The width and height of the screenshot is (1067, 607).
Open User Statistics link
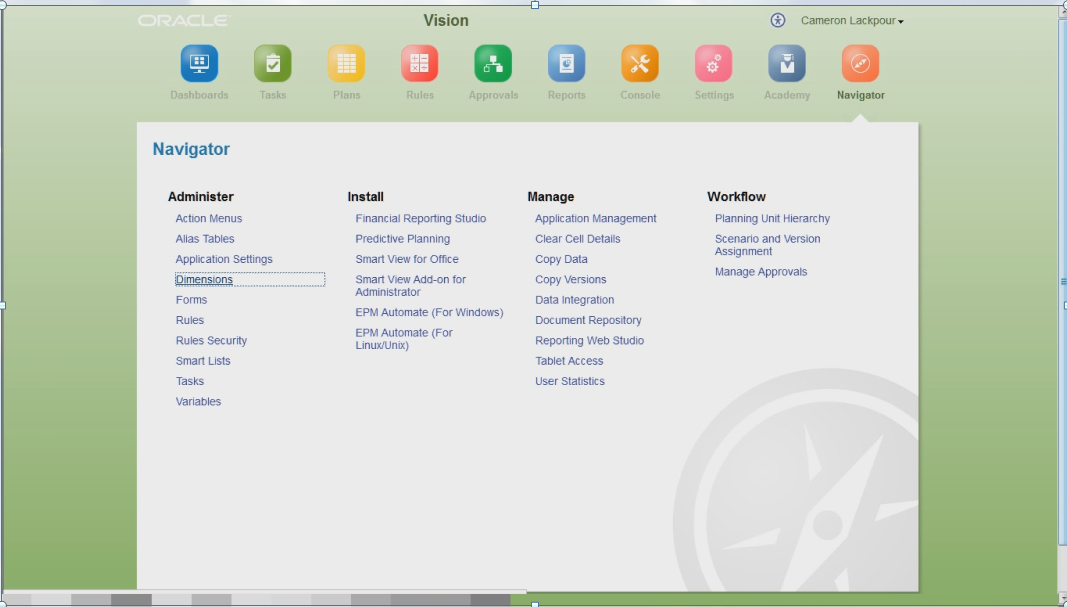coord(570,382)
